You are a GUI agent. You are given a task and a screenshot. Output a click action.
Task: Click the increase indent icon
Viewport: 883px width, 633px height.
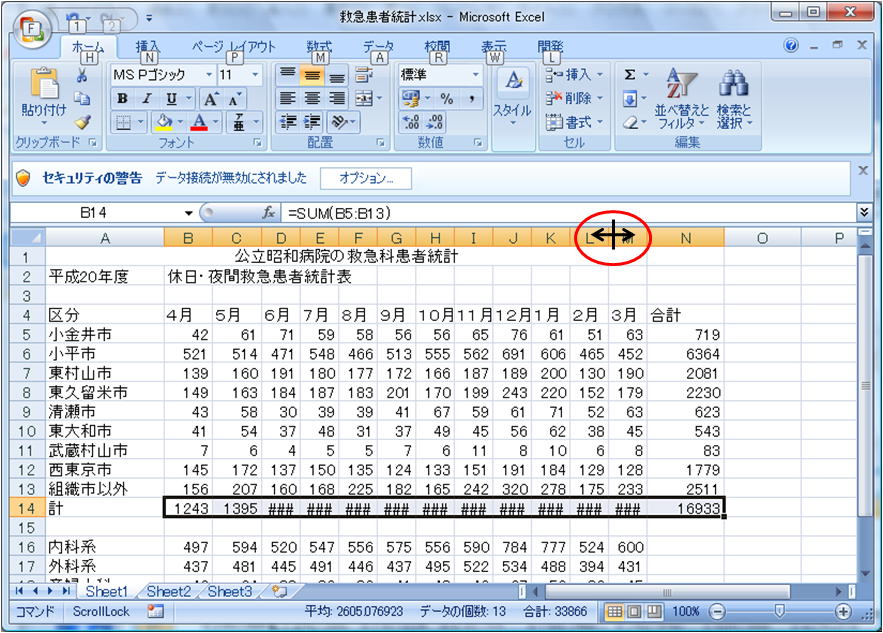(x=312, y=122)
